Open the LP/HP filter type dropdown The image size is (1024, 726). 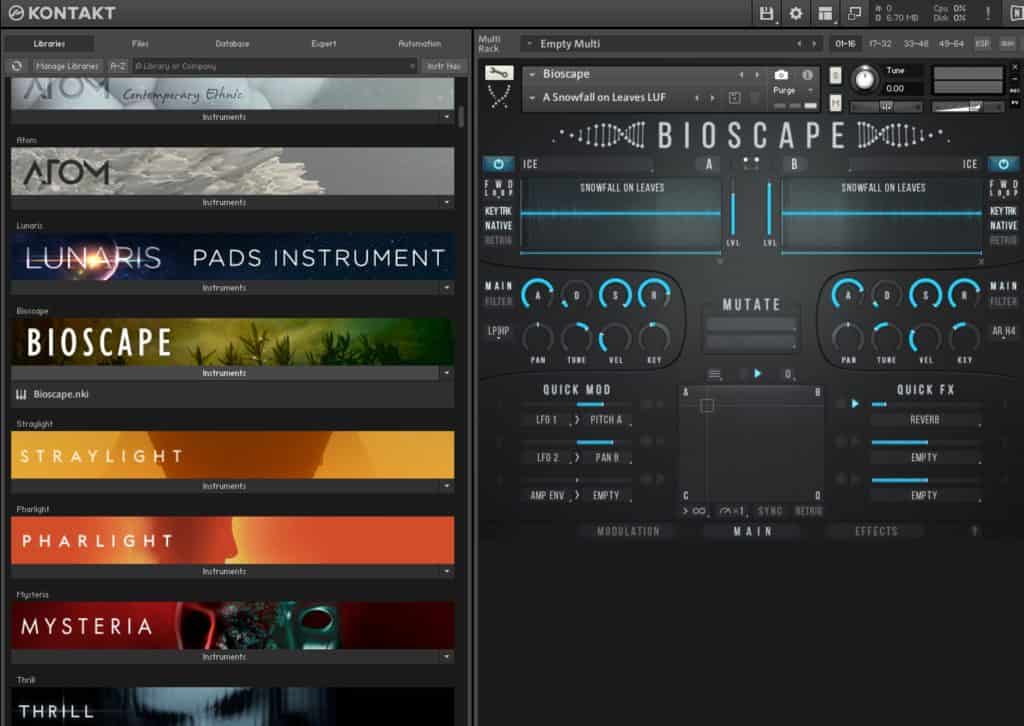(498, 331)
